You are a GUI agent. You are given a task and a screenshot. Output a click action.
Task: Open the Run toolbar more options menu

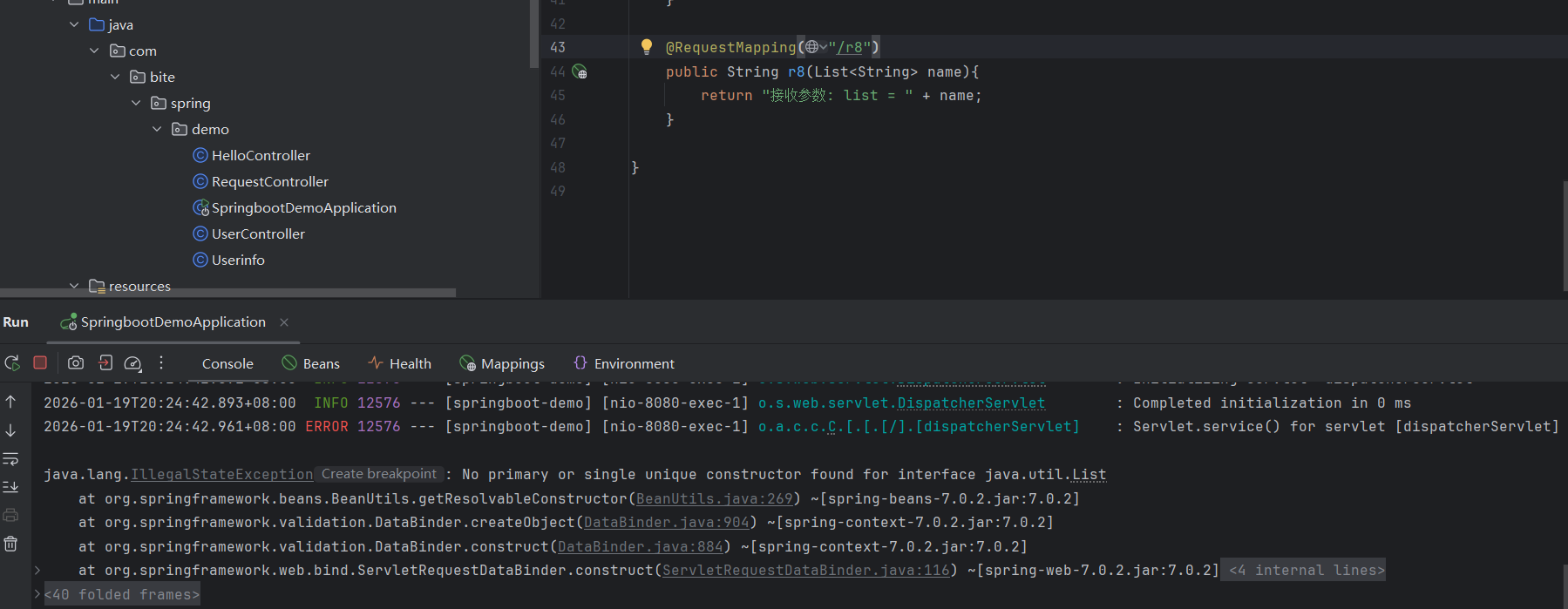click(x=161, y=362)
